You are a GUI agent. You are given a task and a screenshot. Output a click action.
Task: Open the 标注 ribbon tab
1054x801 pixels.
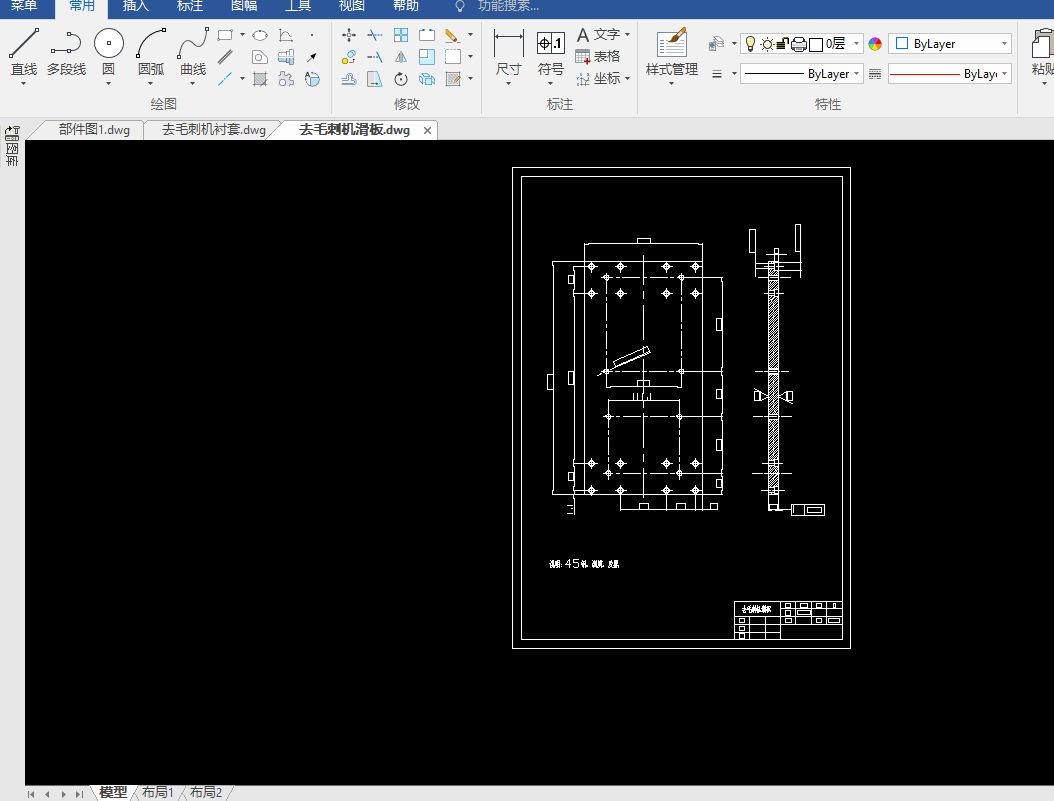pos(190,7)
